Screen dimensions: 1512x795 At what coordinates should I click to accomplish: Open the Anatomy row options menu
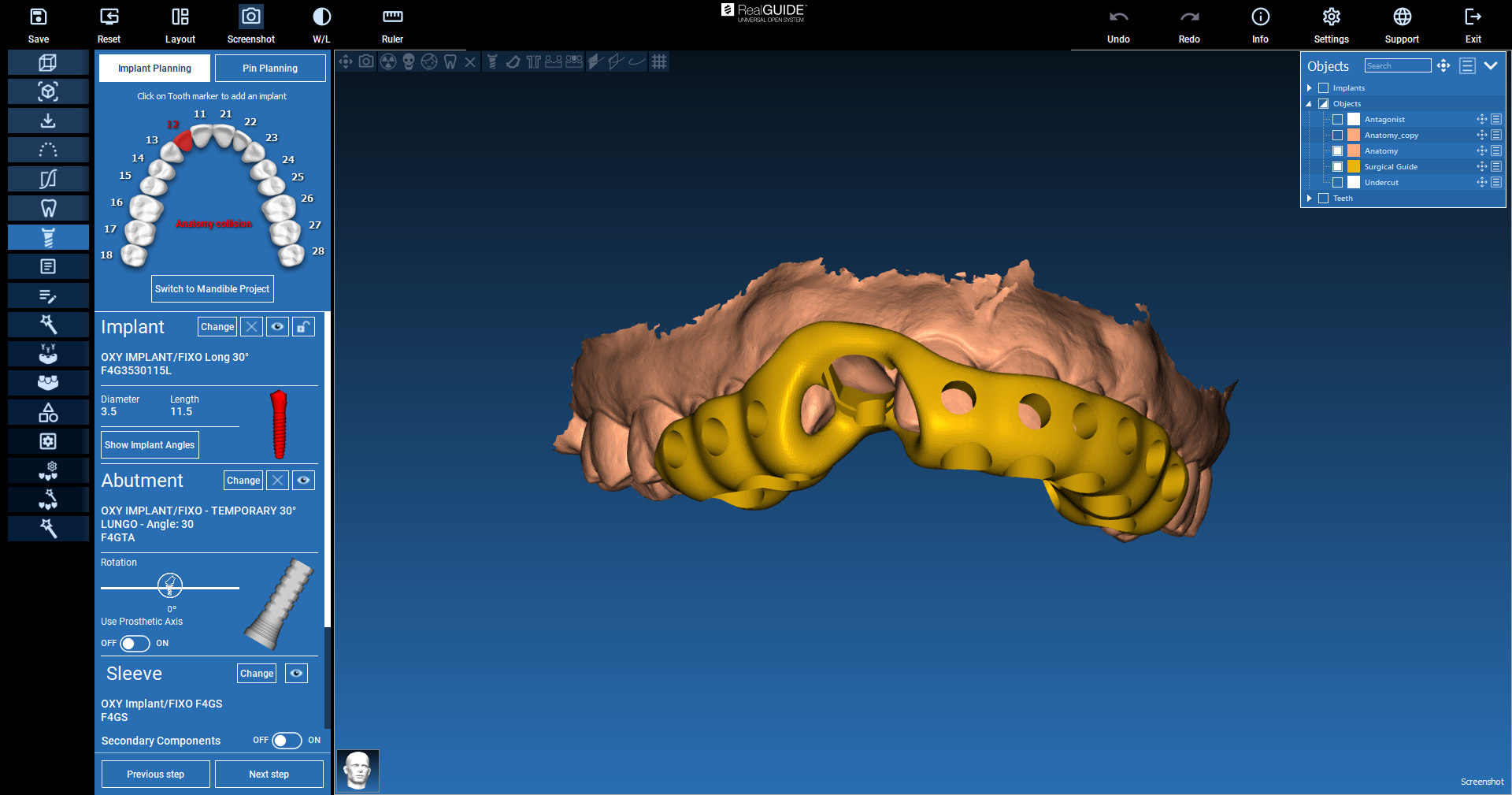click(1496, 151)
